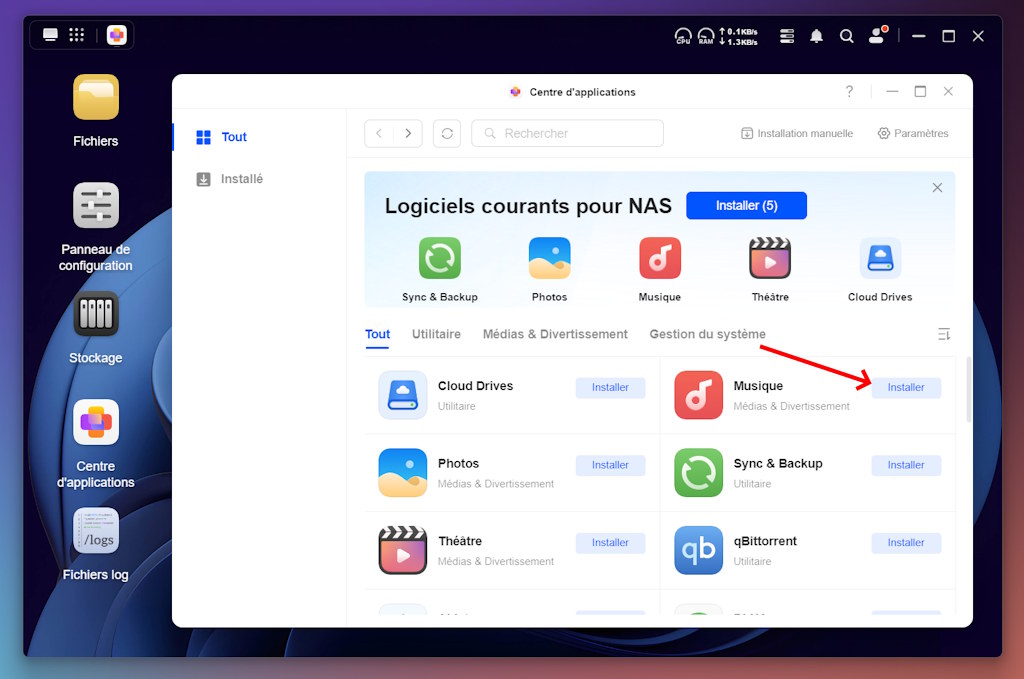Open Théâtre list icon
Screen dimensions: 1024x679
coord(403,550)
